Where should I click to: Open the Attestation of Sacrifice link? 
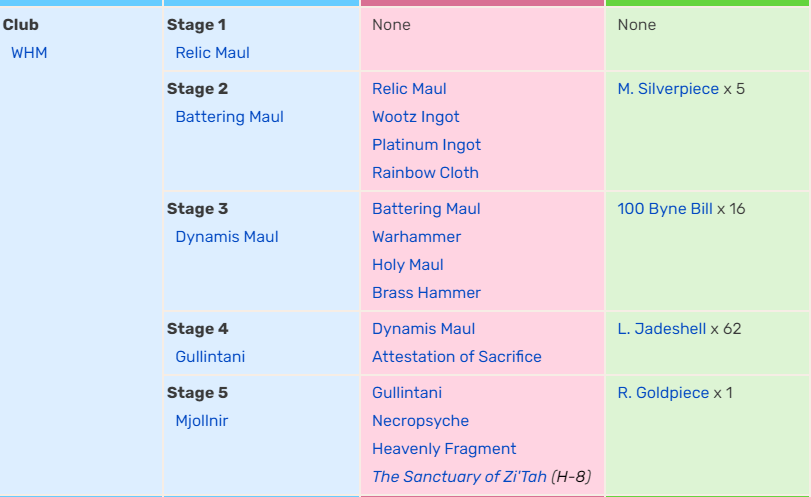coord(457,357)
